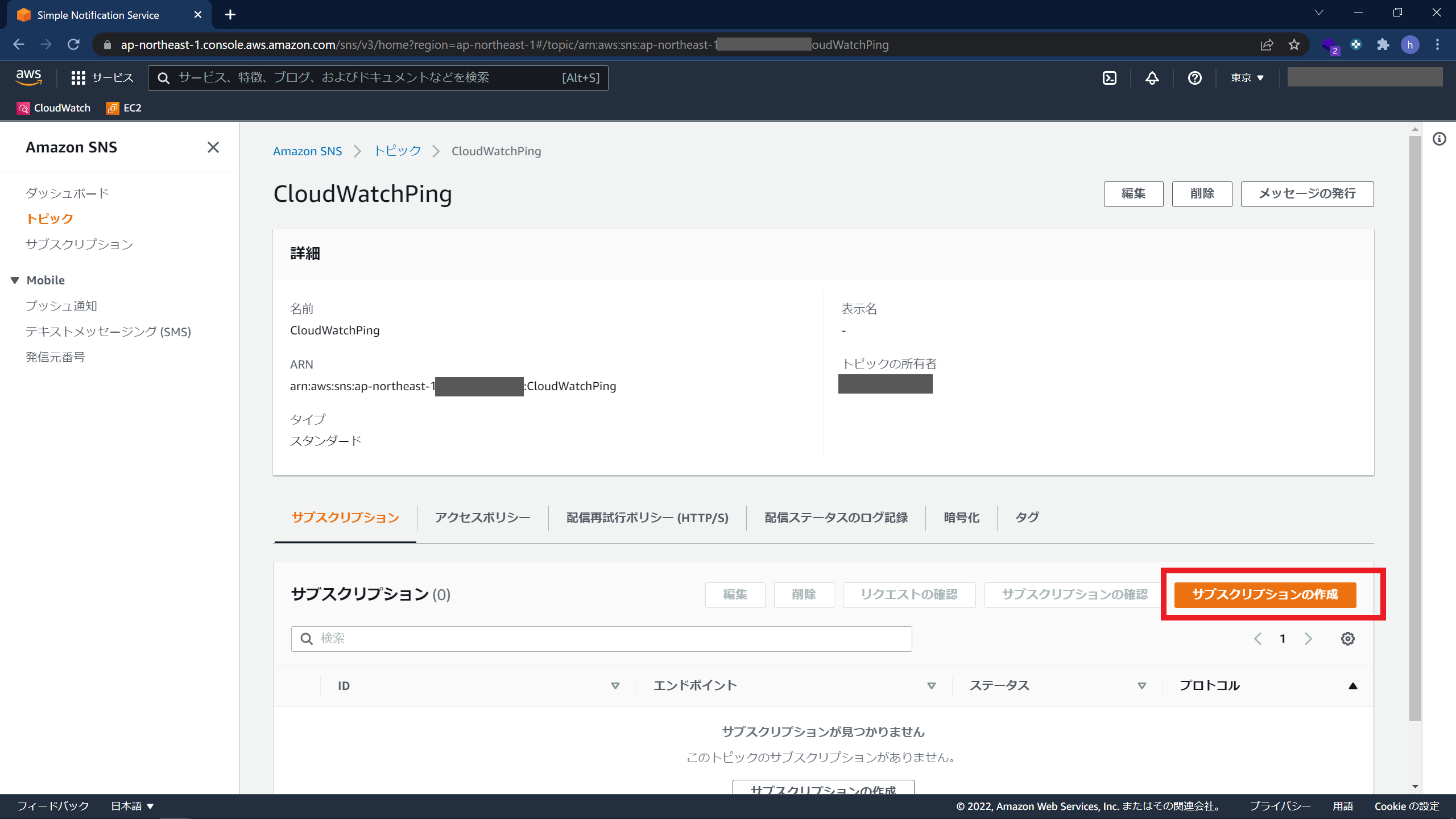
Task: Focus the subscriptions search field
Action: 601,639
